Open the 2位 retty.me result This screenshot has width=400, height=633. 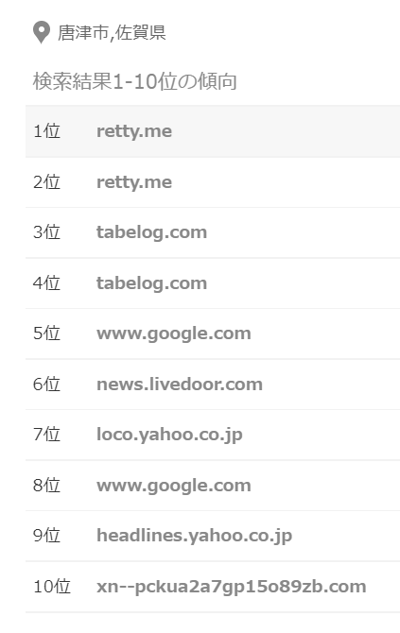point(213,182)
